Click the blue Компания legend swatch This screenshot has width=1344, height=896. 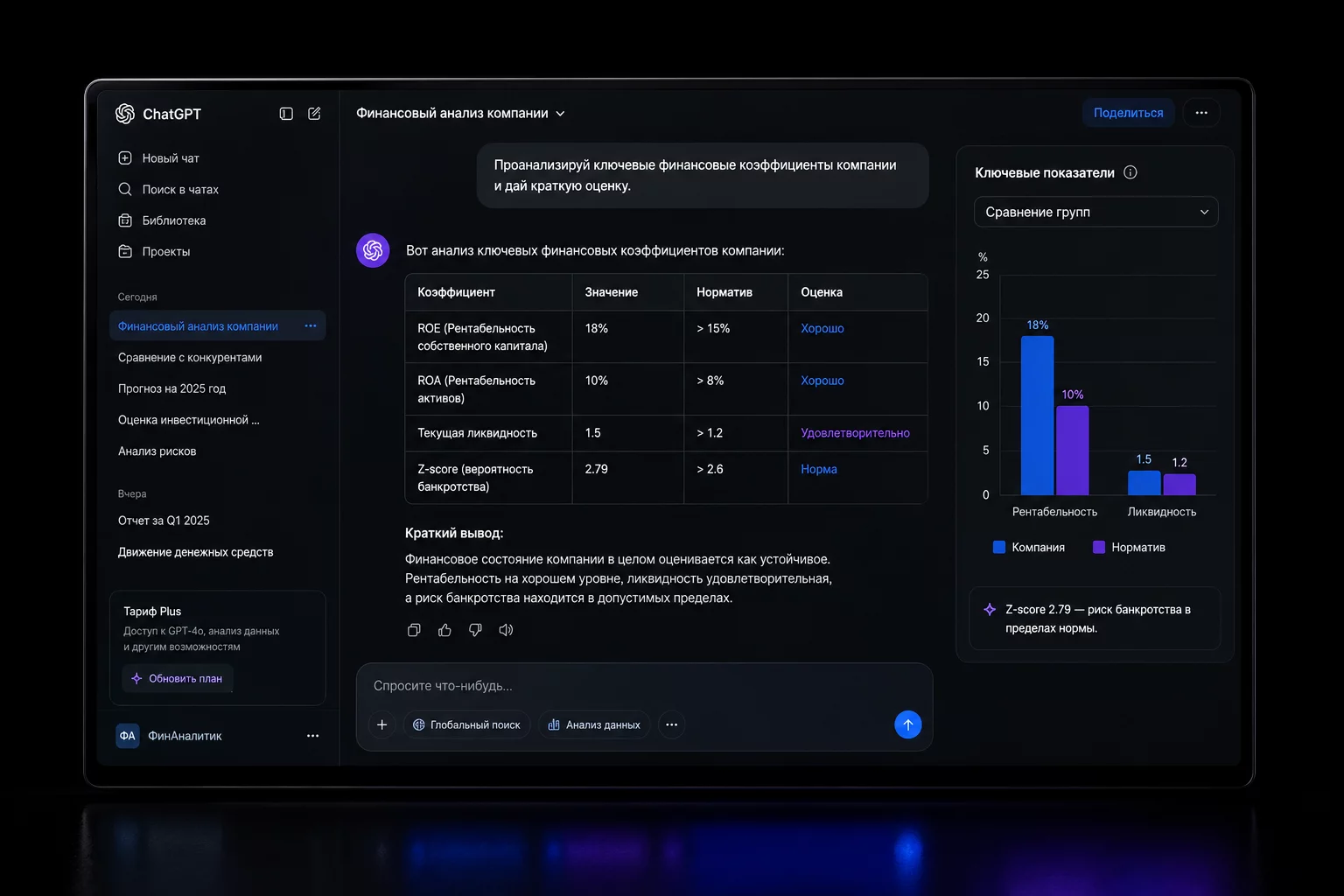click(x=999, y=547)
